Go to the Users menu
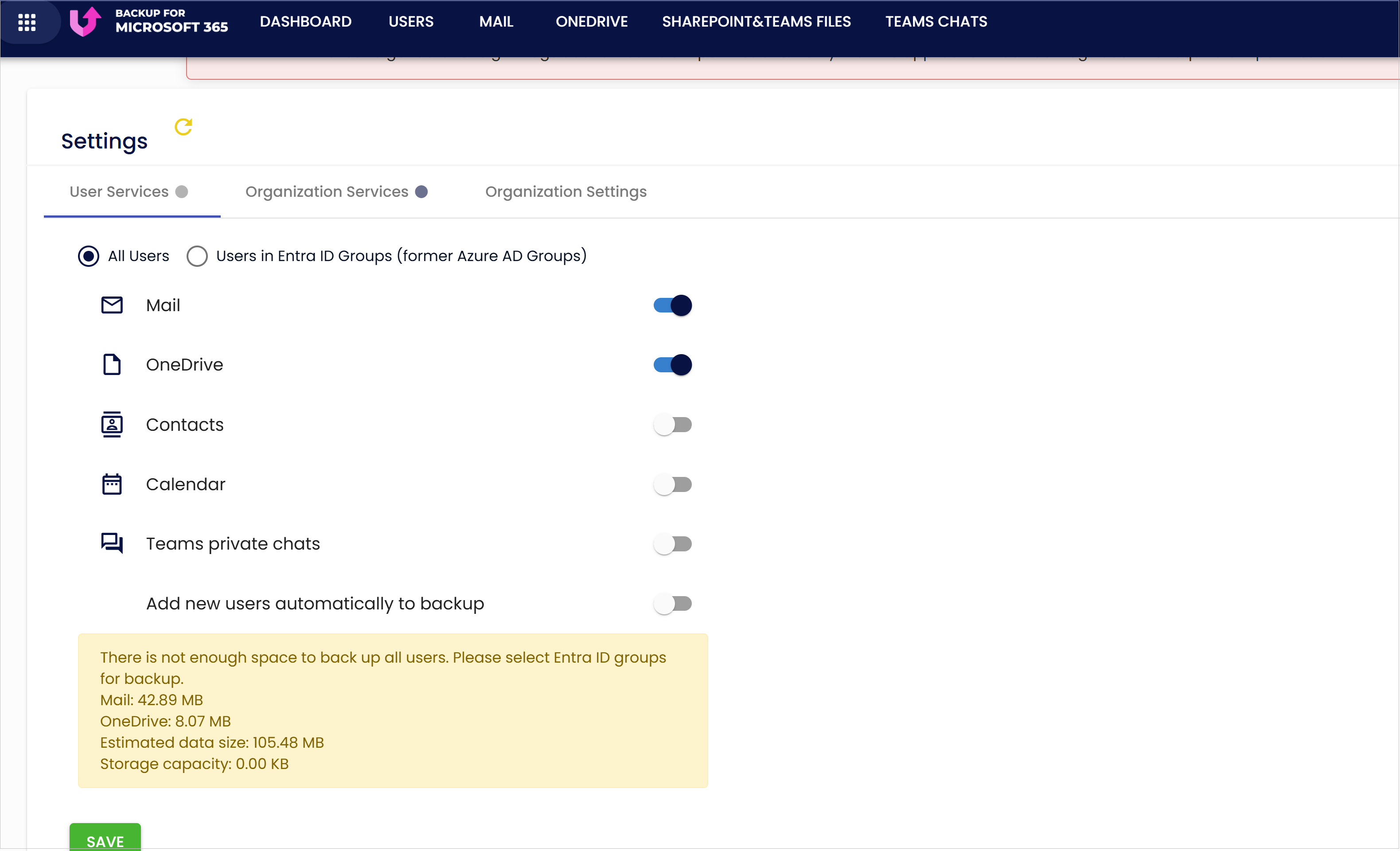Viewport: 1400px width, 851px height. (x=411, y=22)
